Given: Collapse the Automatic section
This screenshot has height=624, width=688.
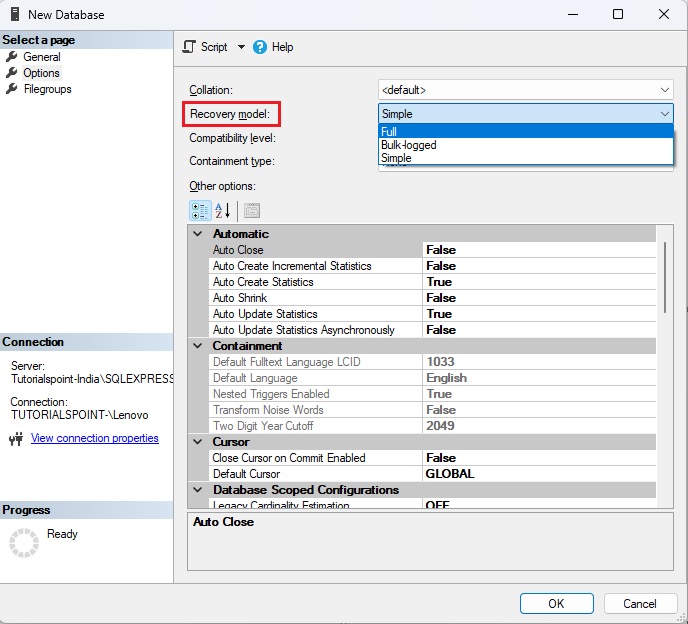Looking at the screenshot, I should pos(198,234).
